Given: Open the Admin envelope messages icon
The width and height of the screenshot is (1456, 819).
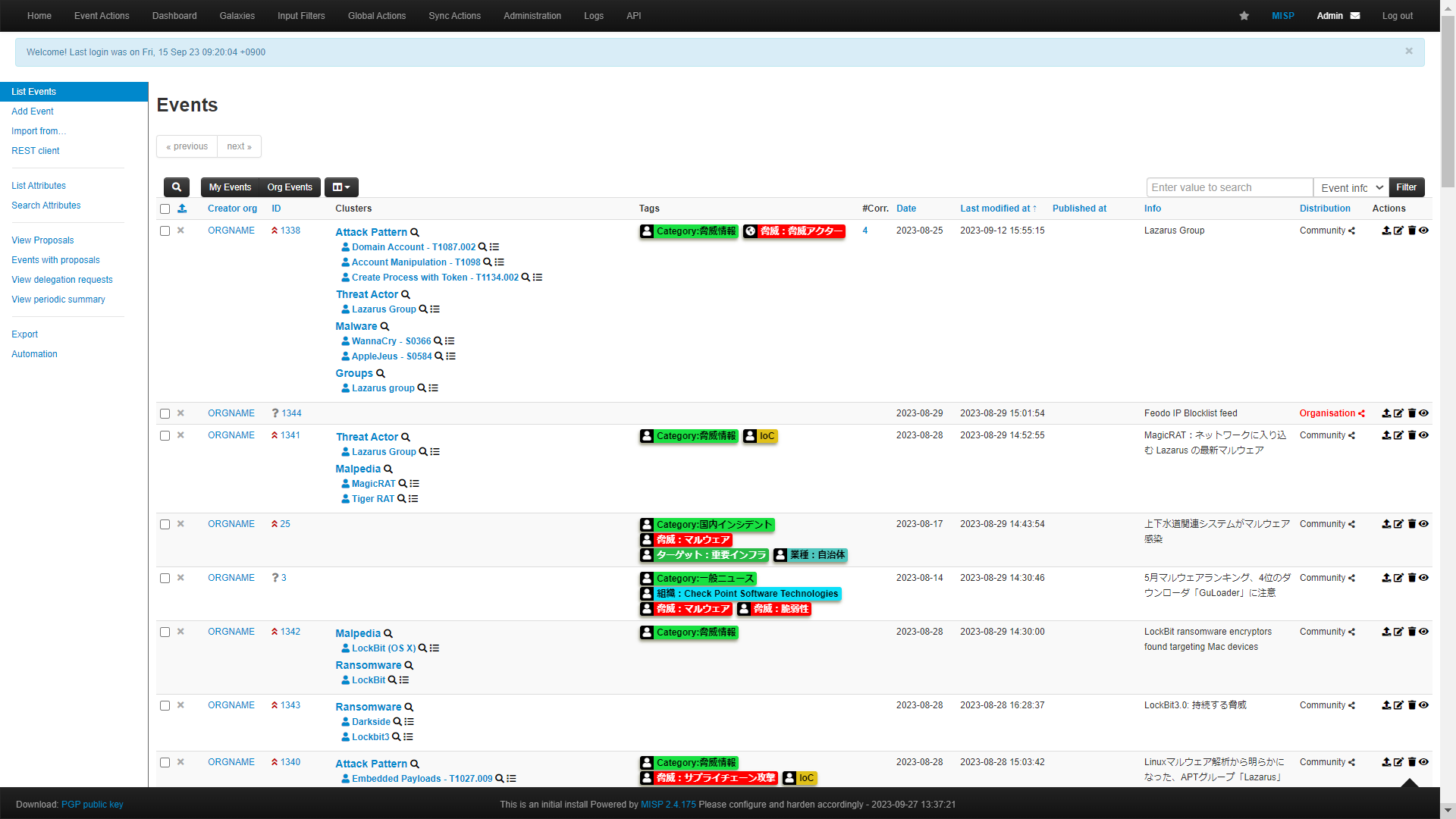Looking at the screenshot, I should 1355,16.
